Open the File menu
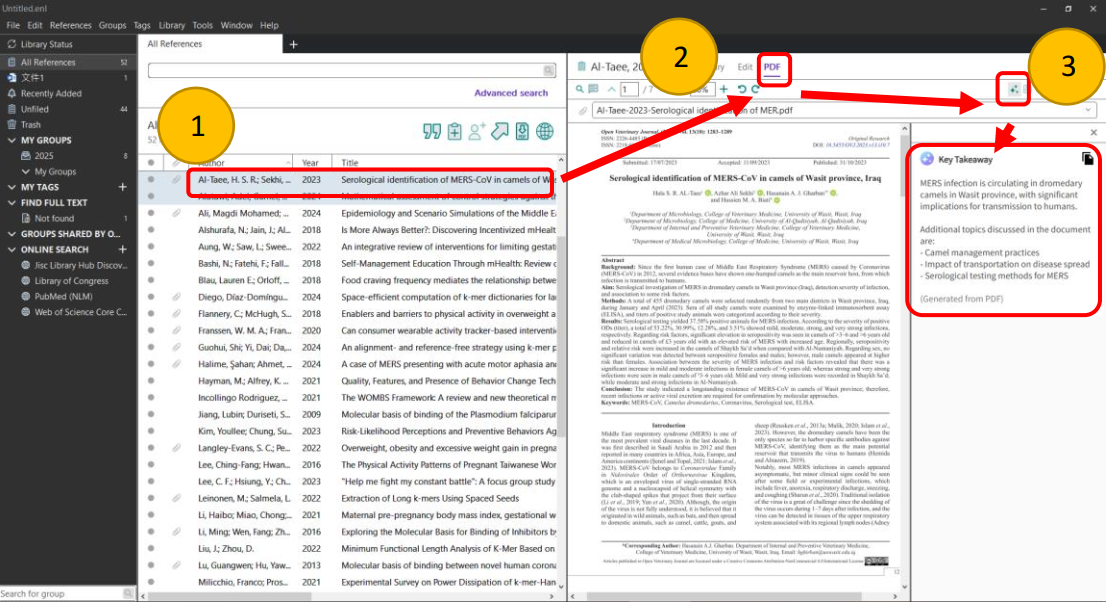This screenshot has height=602, width=1108. pos(13,25)
